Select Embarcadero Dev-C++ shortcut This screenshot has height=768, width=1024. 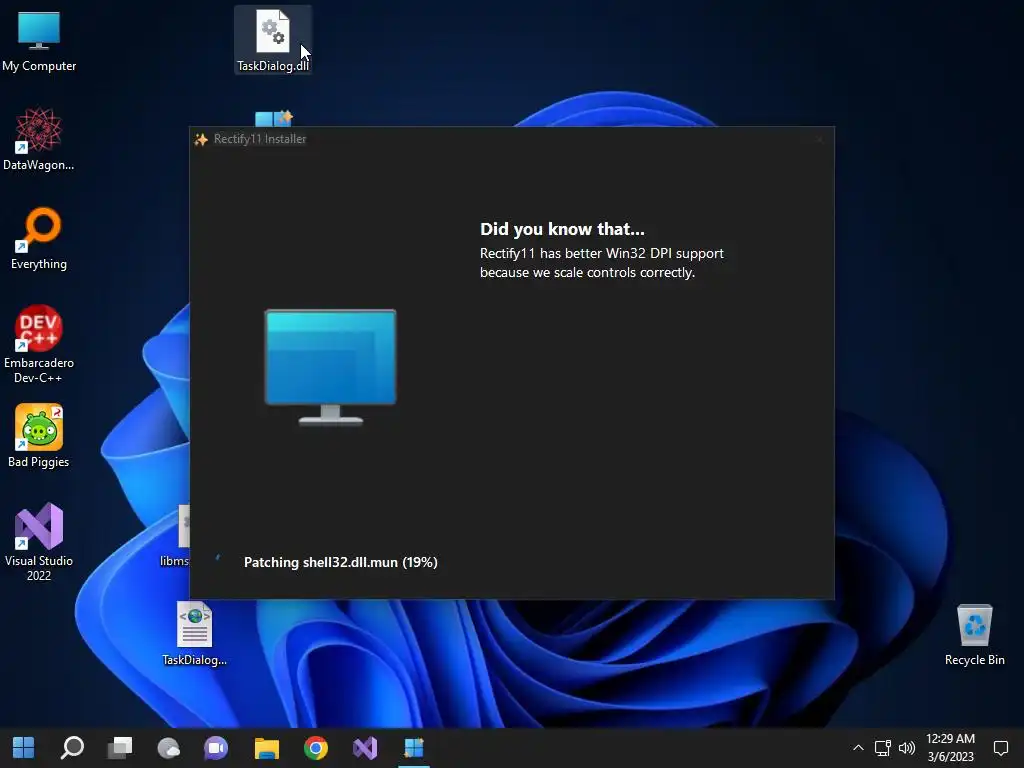click(39, 344)
